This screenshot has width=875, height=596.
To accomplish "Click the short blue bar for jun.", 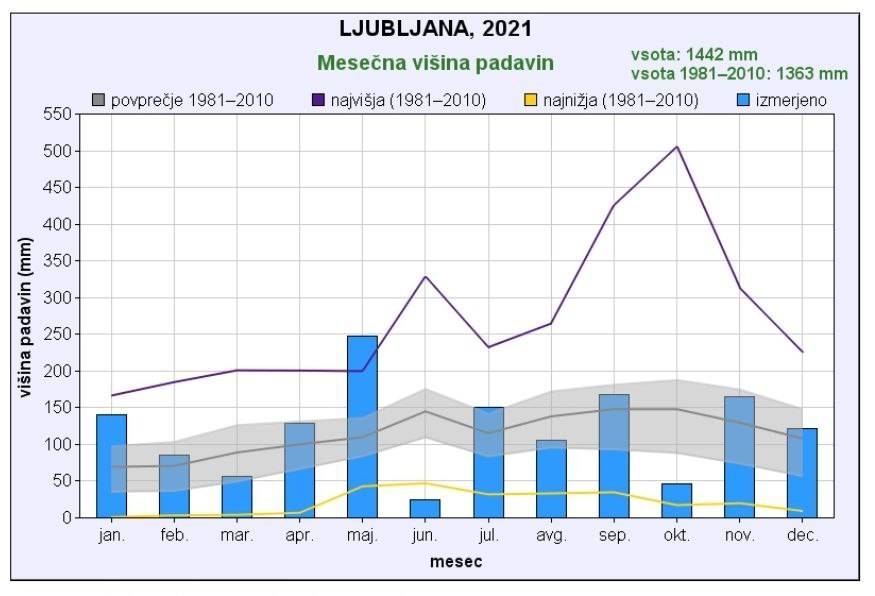I will [425, 508].
